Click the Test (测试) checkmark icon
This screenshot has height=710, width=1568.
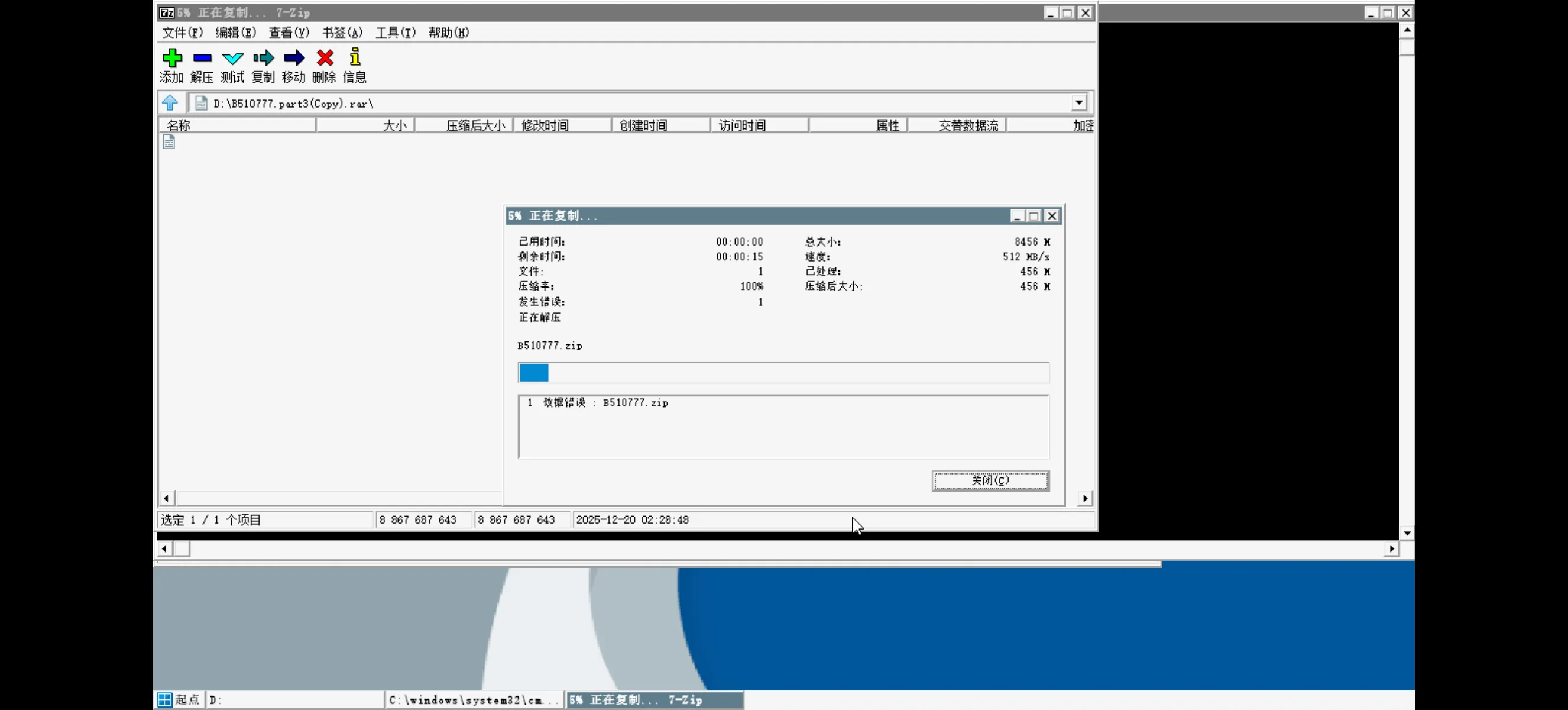click(x=232, y=58)
